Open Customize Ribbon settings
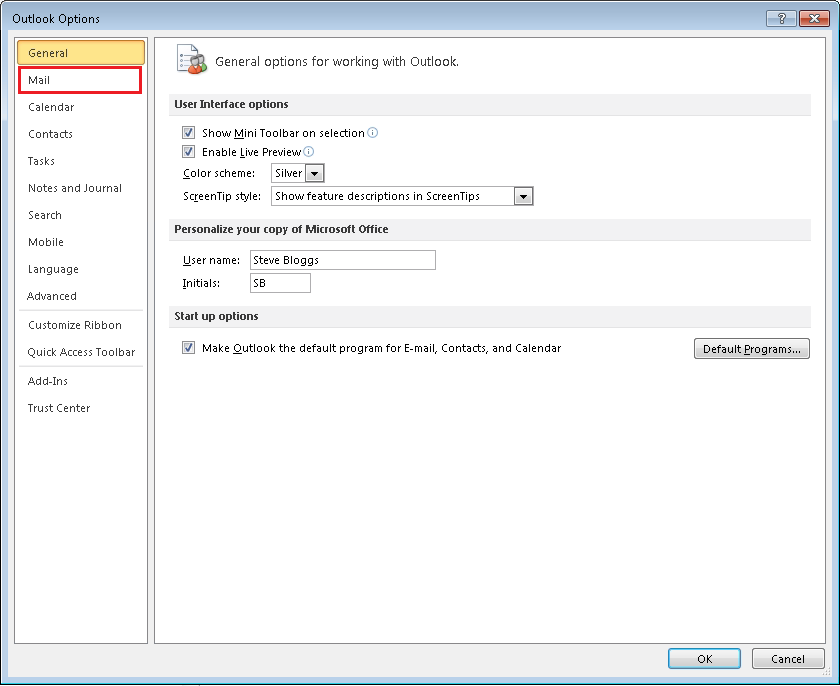 point(81,325)
